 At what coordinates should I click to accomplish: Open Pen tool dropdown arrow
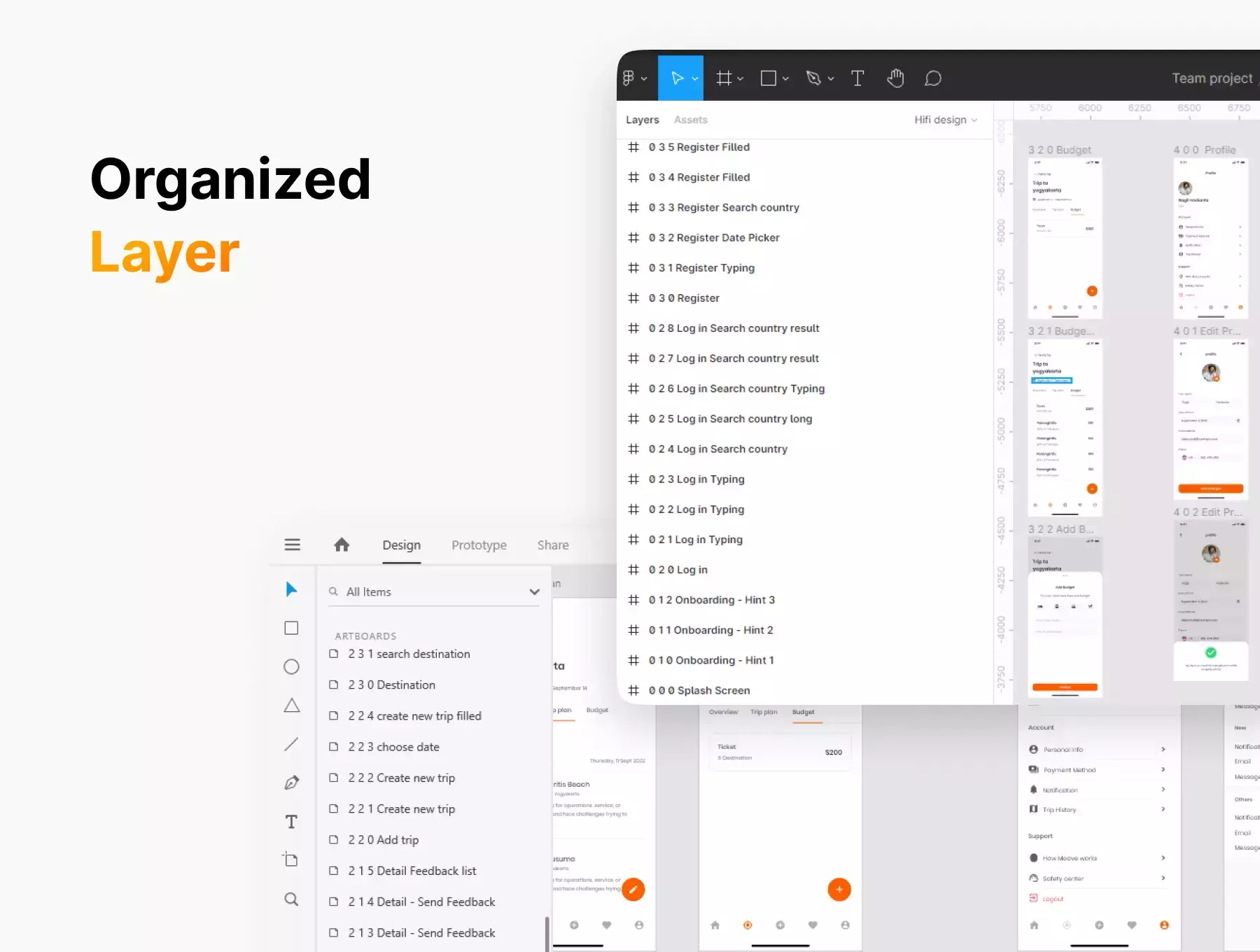tap(831, 78)
